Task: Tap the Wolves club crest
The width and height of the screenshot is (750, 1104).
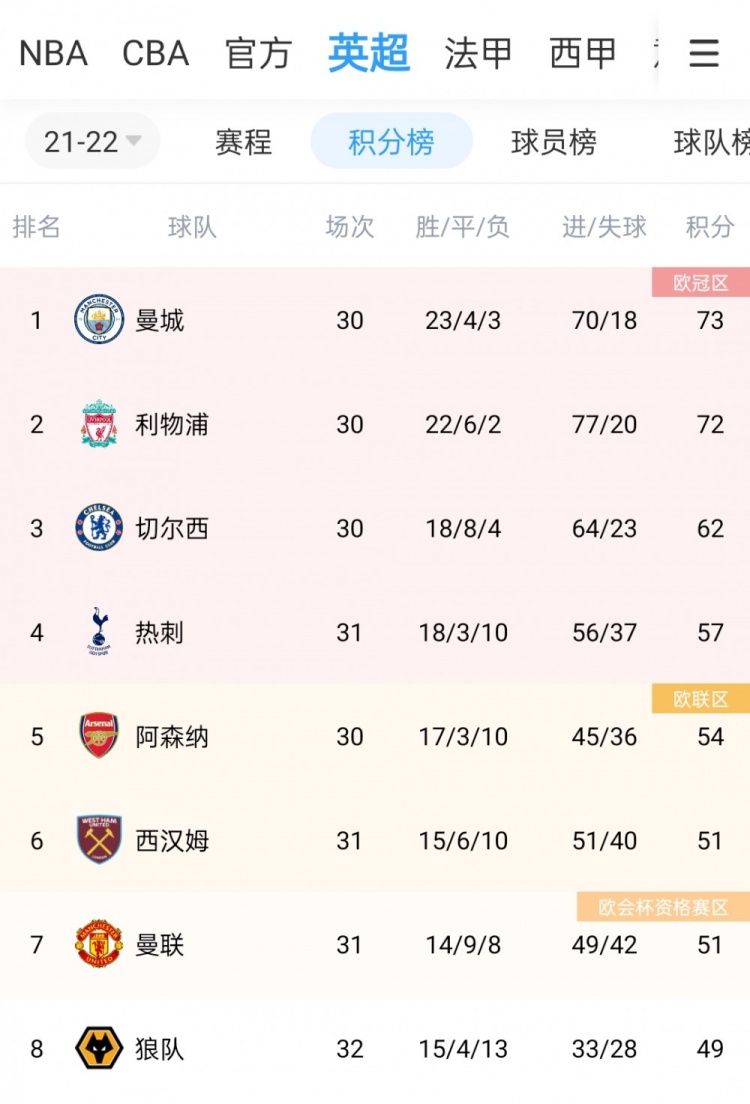Action: [99, 1048]
